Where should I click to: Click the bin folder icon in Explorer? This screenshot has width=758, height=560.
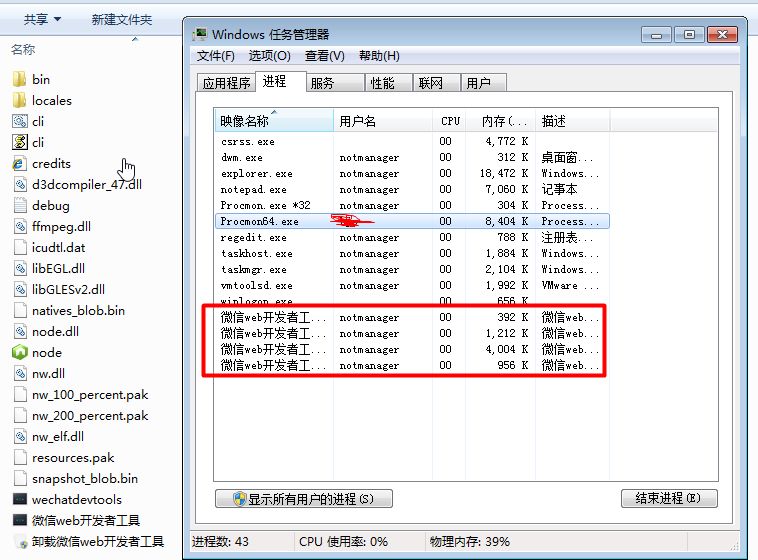click(x=19, y=79)
